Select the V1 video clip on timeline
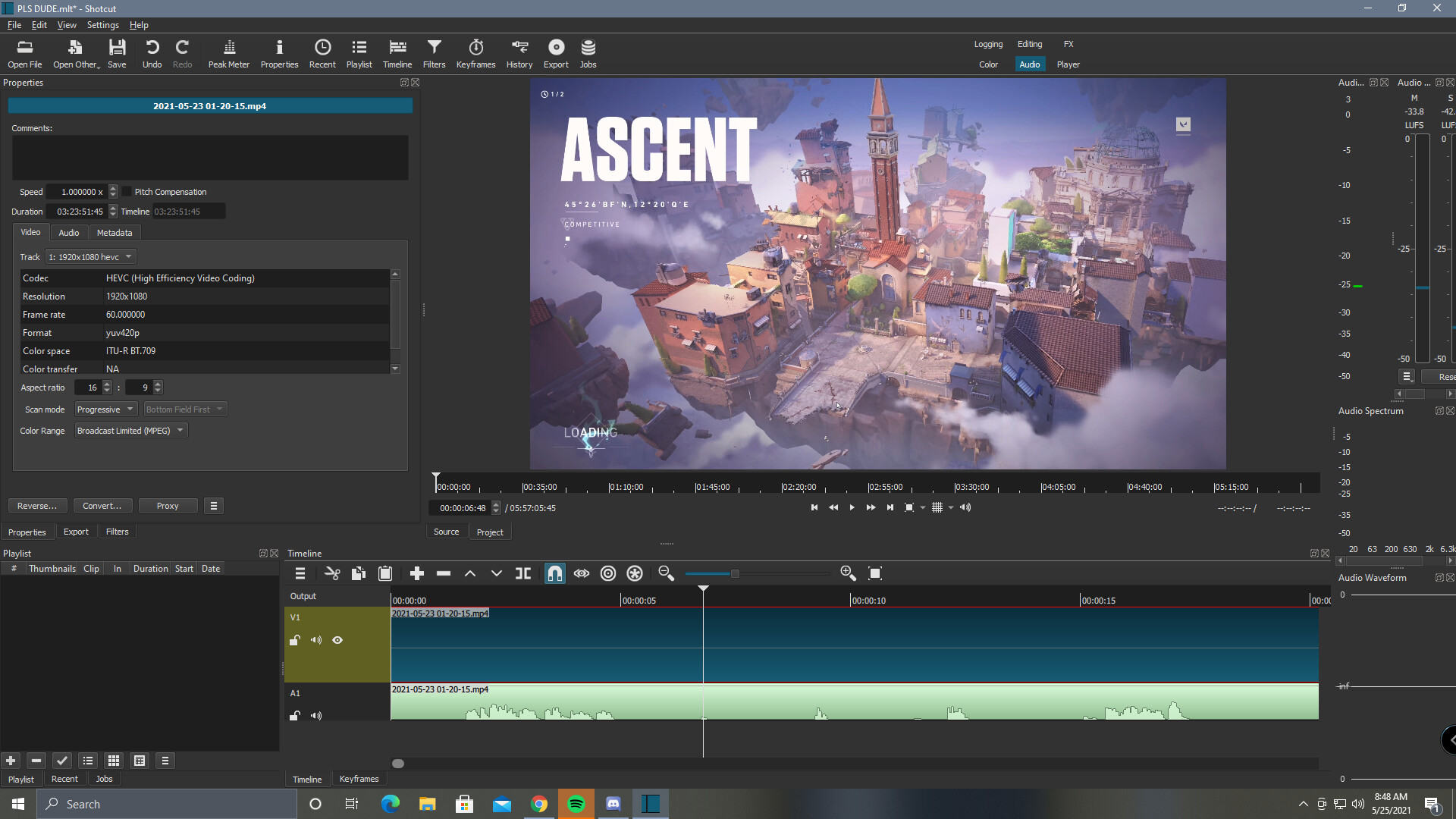Image resolution: width=1456 pixels, height=819 pixels. (855, 645)
